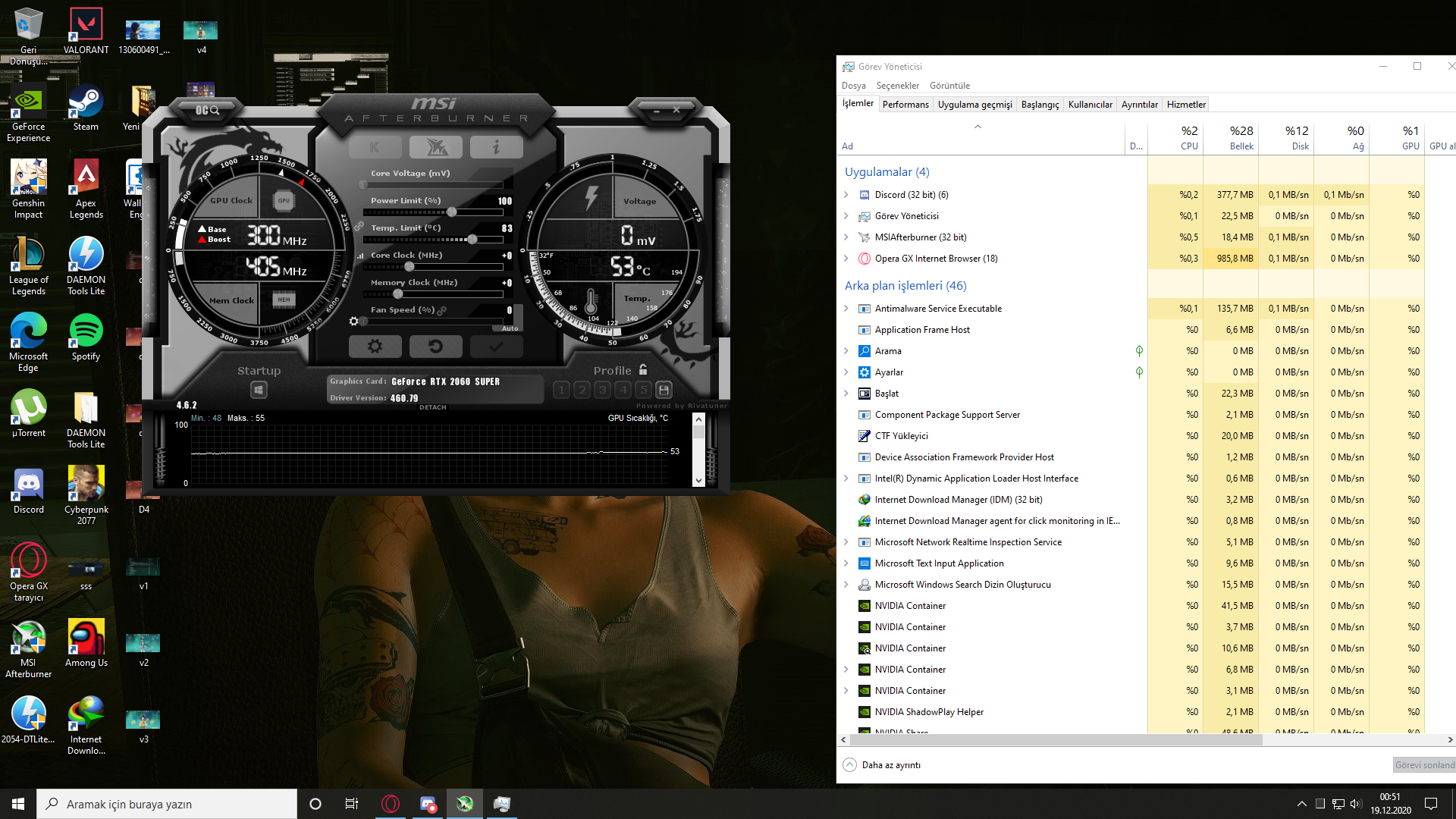
Task: Open the Dosya menu in Task Manager
Action: click(x=853, y=86)
